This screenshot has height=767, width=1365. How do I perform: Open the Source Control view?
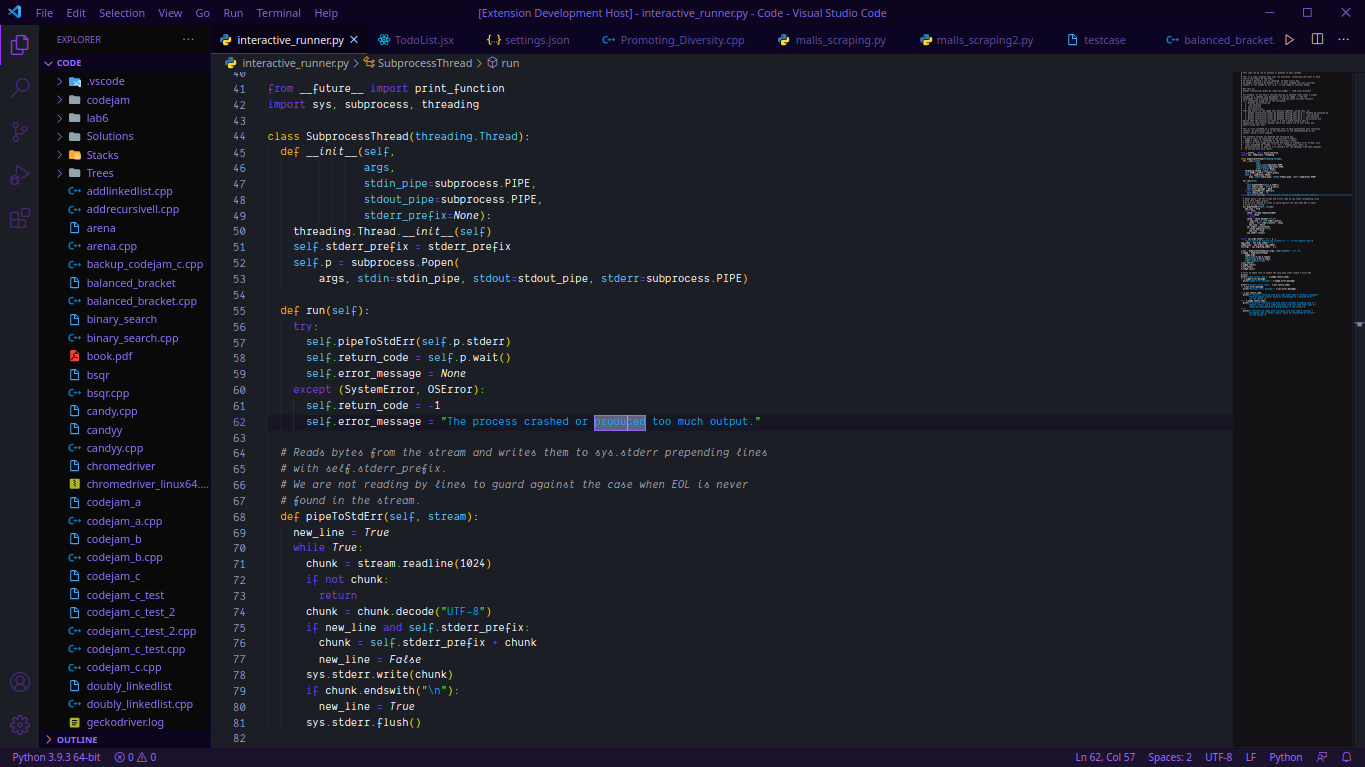coord(20,131)
